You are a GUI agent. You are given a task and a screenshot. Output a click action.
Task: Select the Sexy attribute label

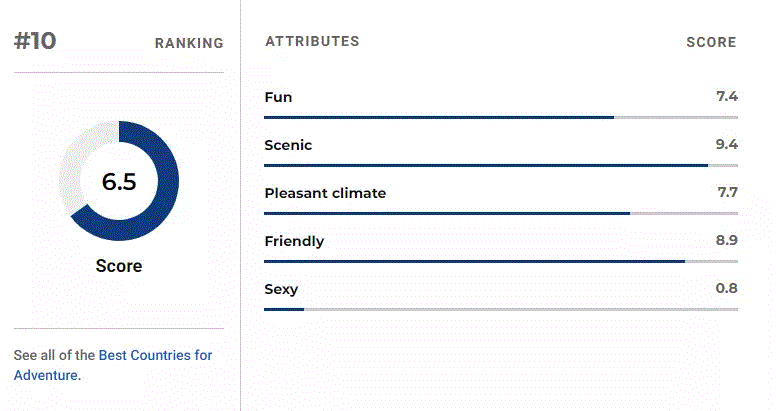(281, 289)
